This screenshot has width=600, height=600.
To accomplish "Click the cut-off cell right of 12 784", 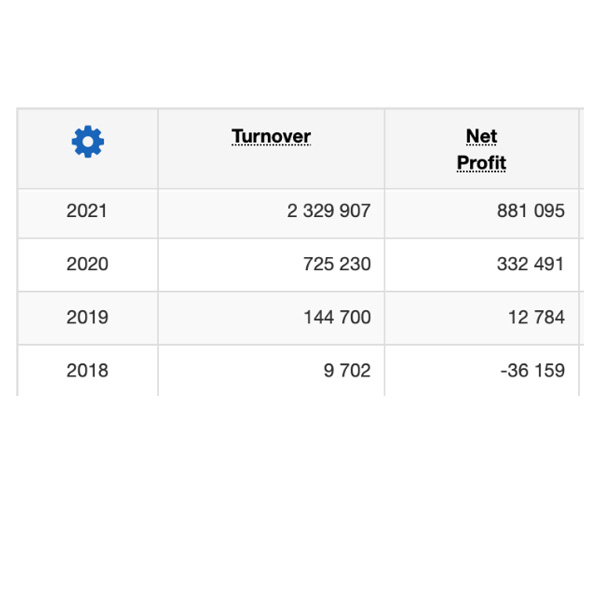I will (x=582, y=318).
